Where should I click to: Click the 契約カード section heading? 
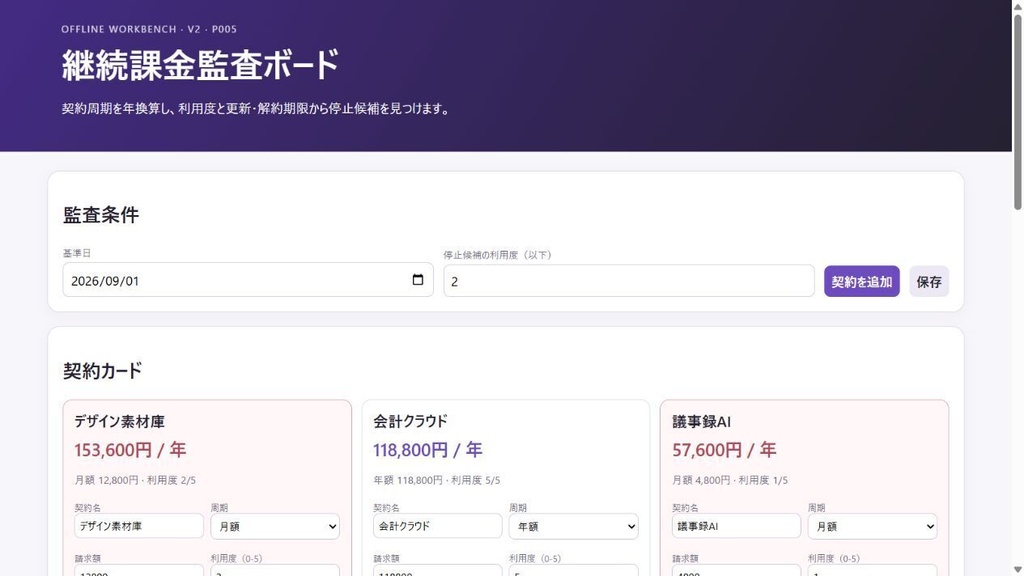(103, 371)
